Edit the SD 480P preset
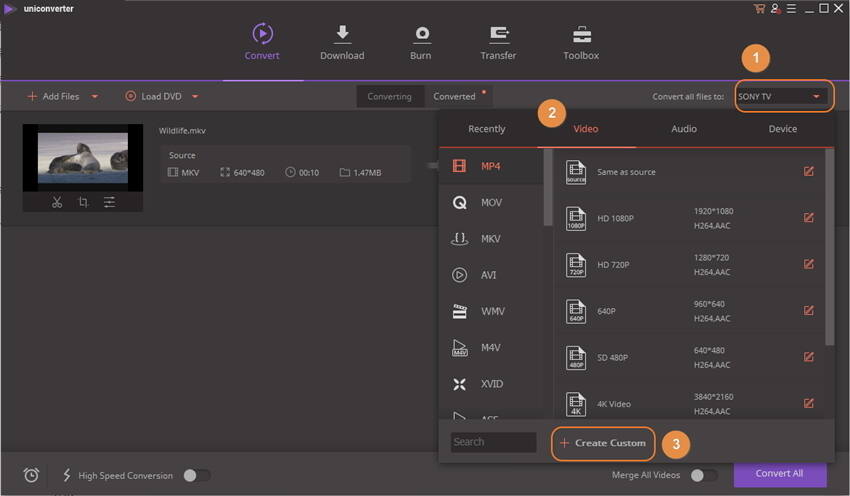Image resolution: width=850 pixels, height=496 pixels. coord(808,357)
